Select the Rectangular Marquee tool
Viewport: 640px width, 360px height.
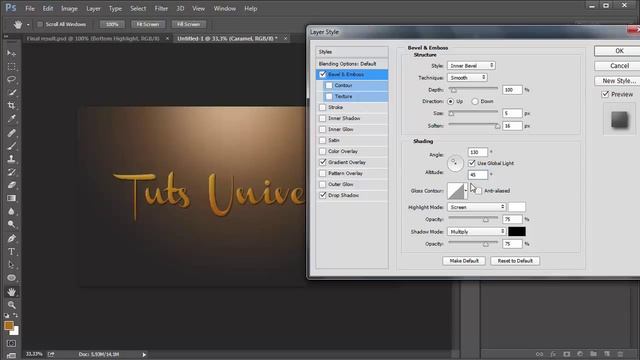click(x=11, y=66)
